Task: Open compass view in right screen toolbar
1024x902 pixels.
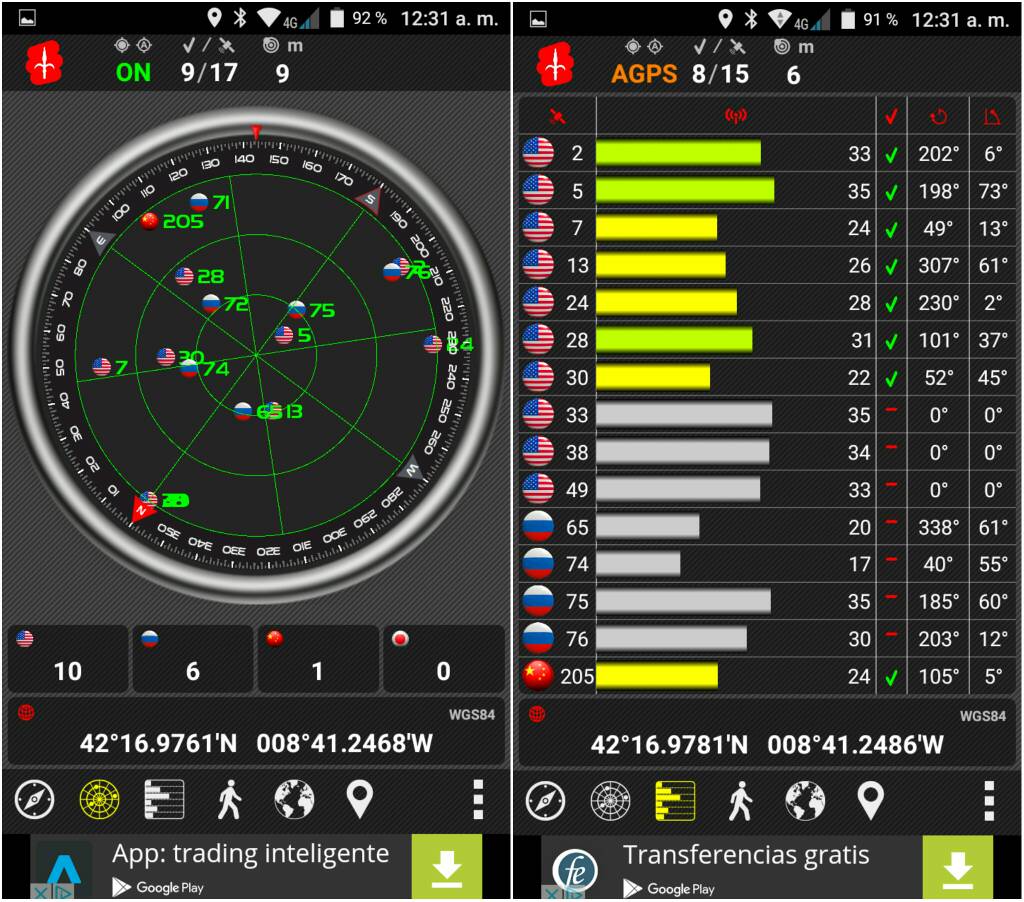Action: [x=545, y=801]
